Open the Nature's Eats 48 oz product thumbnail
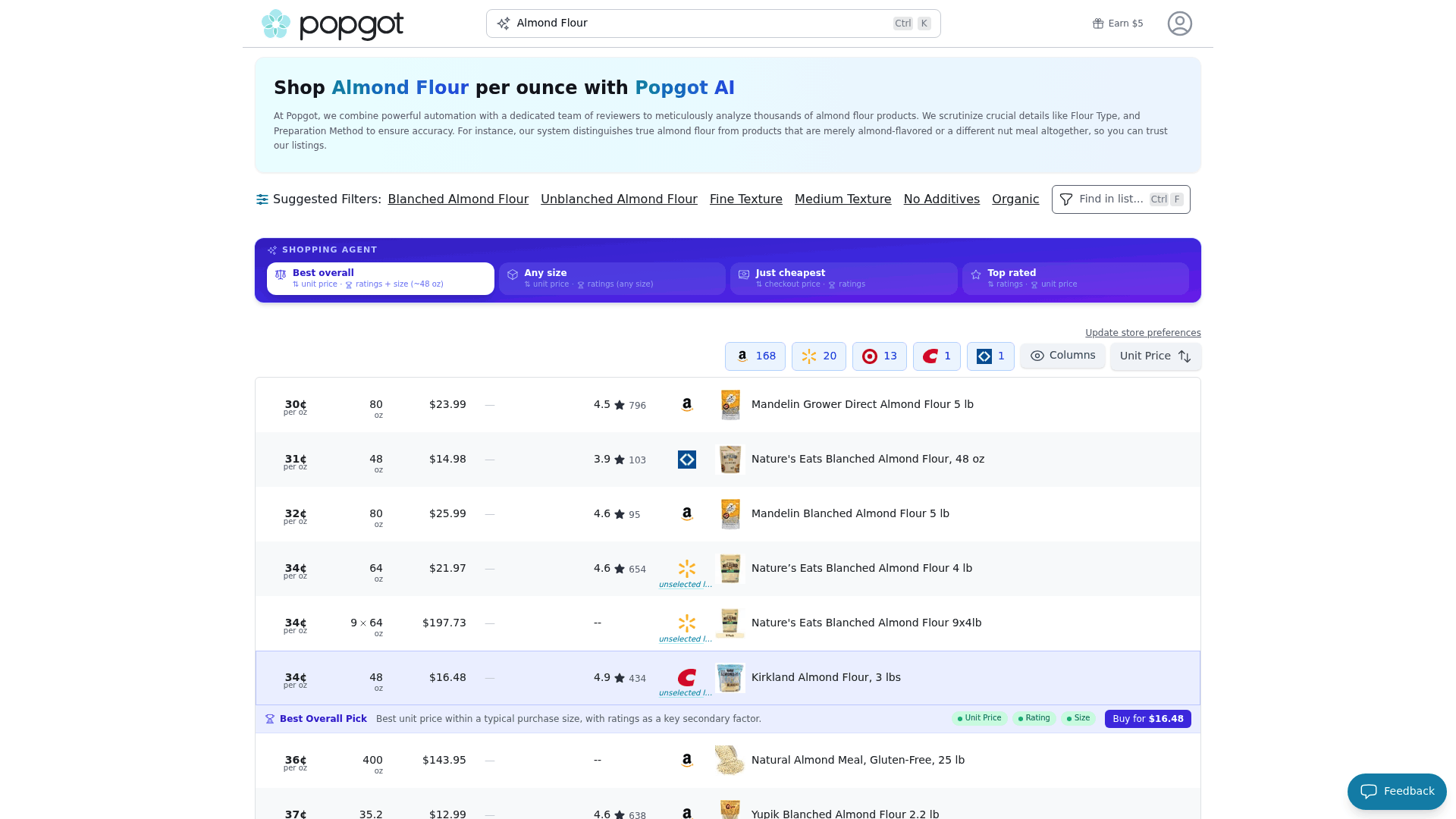Viewport: 1456px width, 819px height. click(x=730, y=460)
